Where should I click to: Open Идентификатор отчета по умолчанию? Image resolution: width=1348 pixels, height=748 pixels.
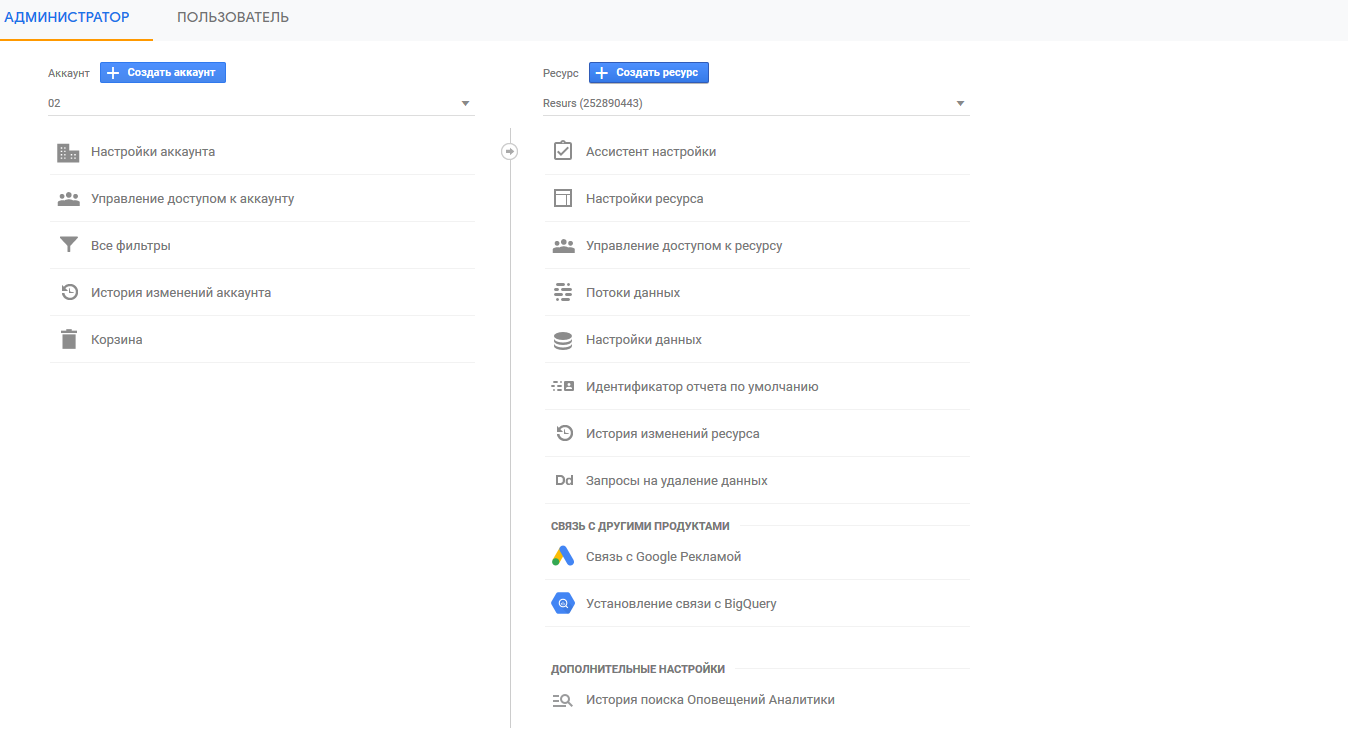tap(702, 387)
